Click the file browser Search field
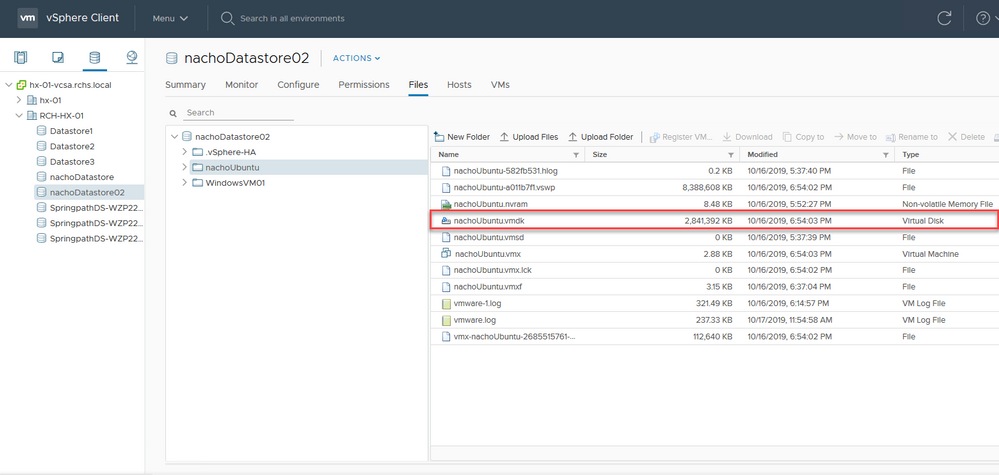Viewport: 999px width, 475px height. pos(240,113)
